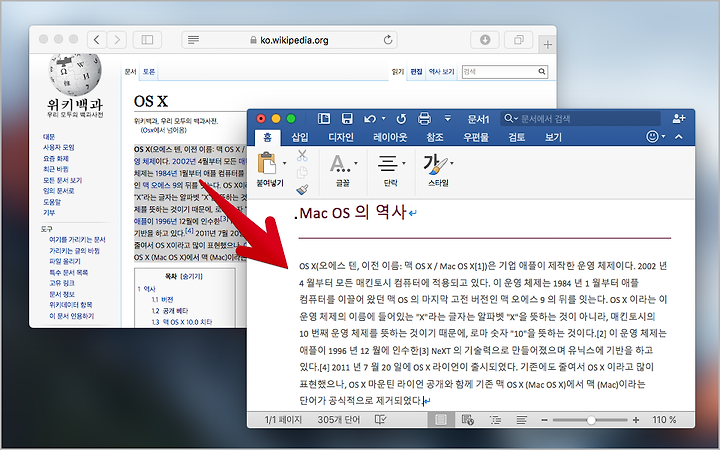Go to the 검토 ribbon tab
The width and height of the screenshot is (720, 450).
coord(517,137)
